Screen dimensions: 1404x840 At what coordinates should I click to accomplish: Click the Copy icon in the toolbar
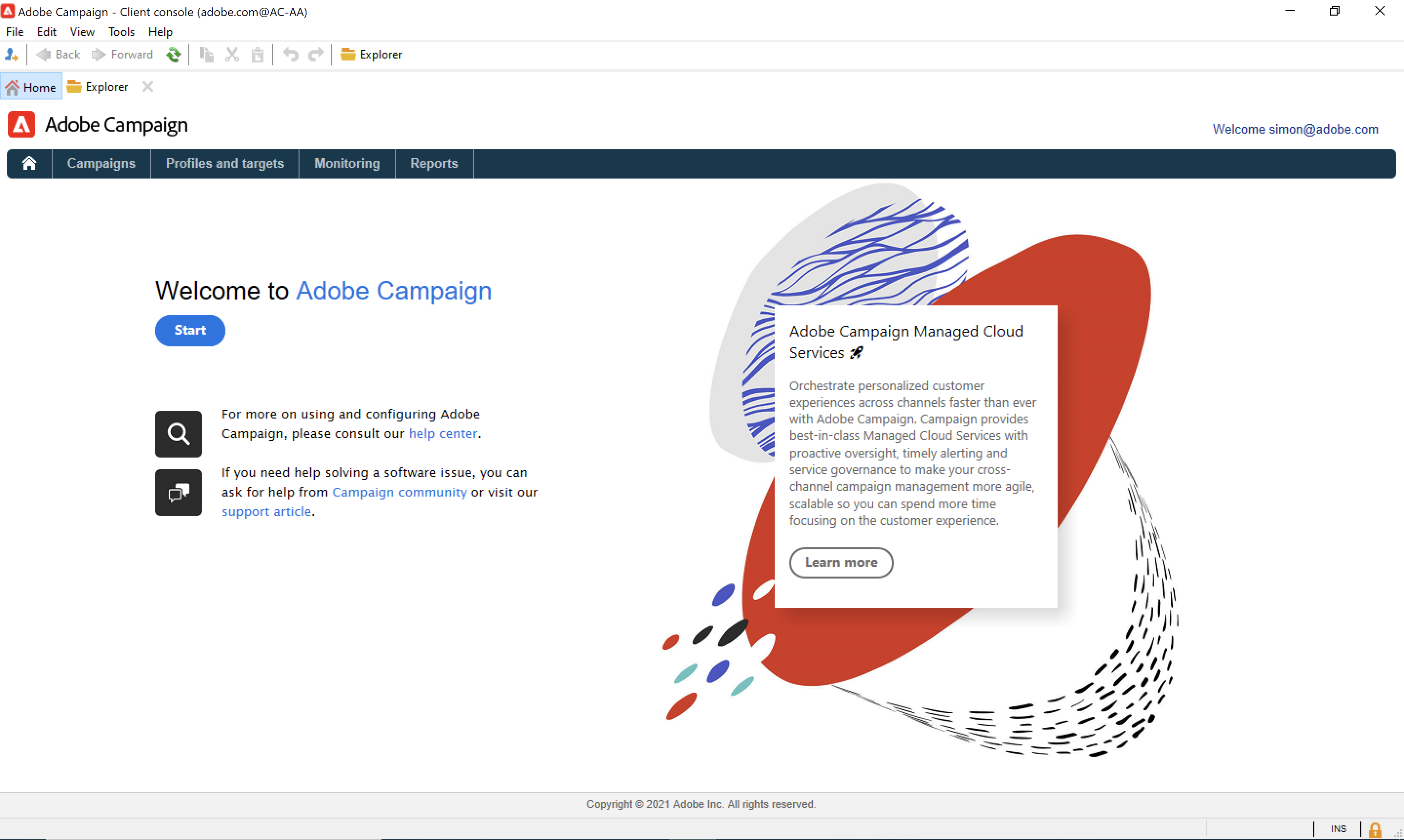tap(206, 54)
